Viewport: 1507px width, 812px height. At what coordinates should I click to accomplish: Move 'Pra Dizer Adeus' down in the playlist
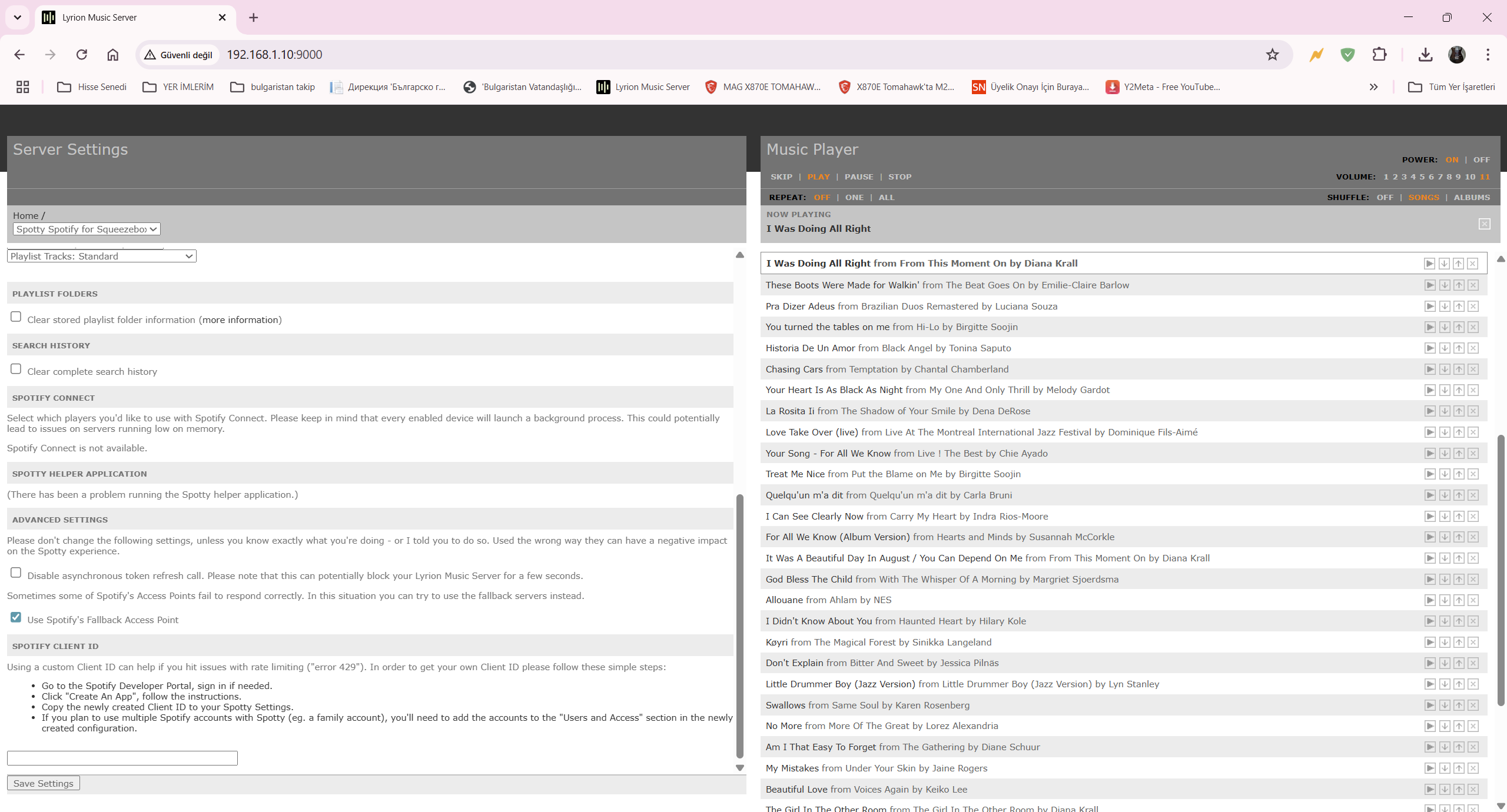pyautogui.click(x=1444, y=306)
